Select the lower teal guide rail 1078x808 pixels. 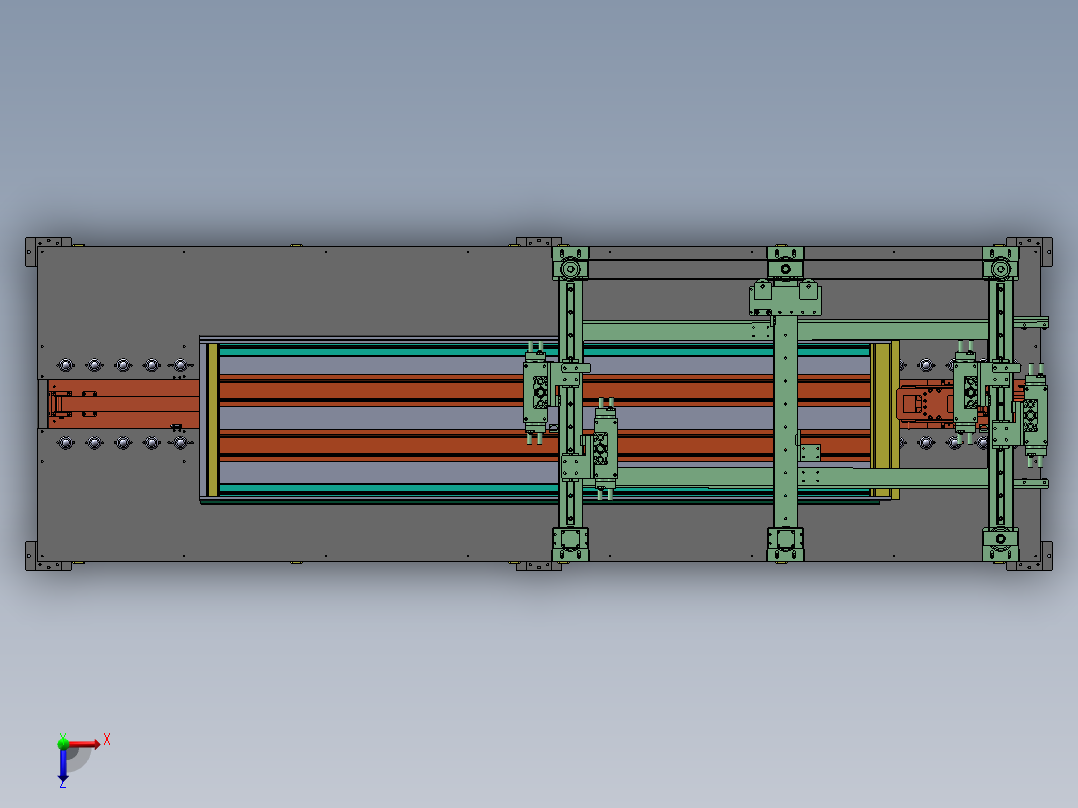point(543,488)
